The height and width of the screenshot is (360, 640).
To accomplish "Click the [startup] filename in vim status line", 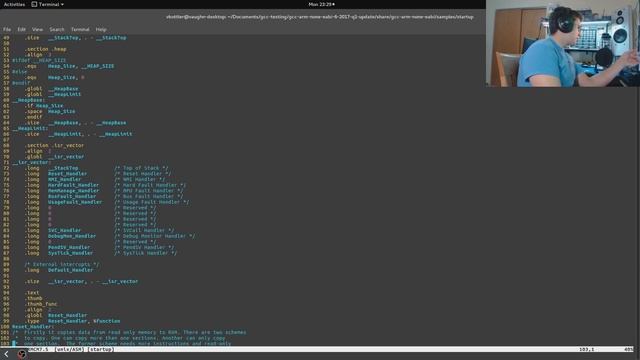I will [100, 349].
